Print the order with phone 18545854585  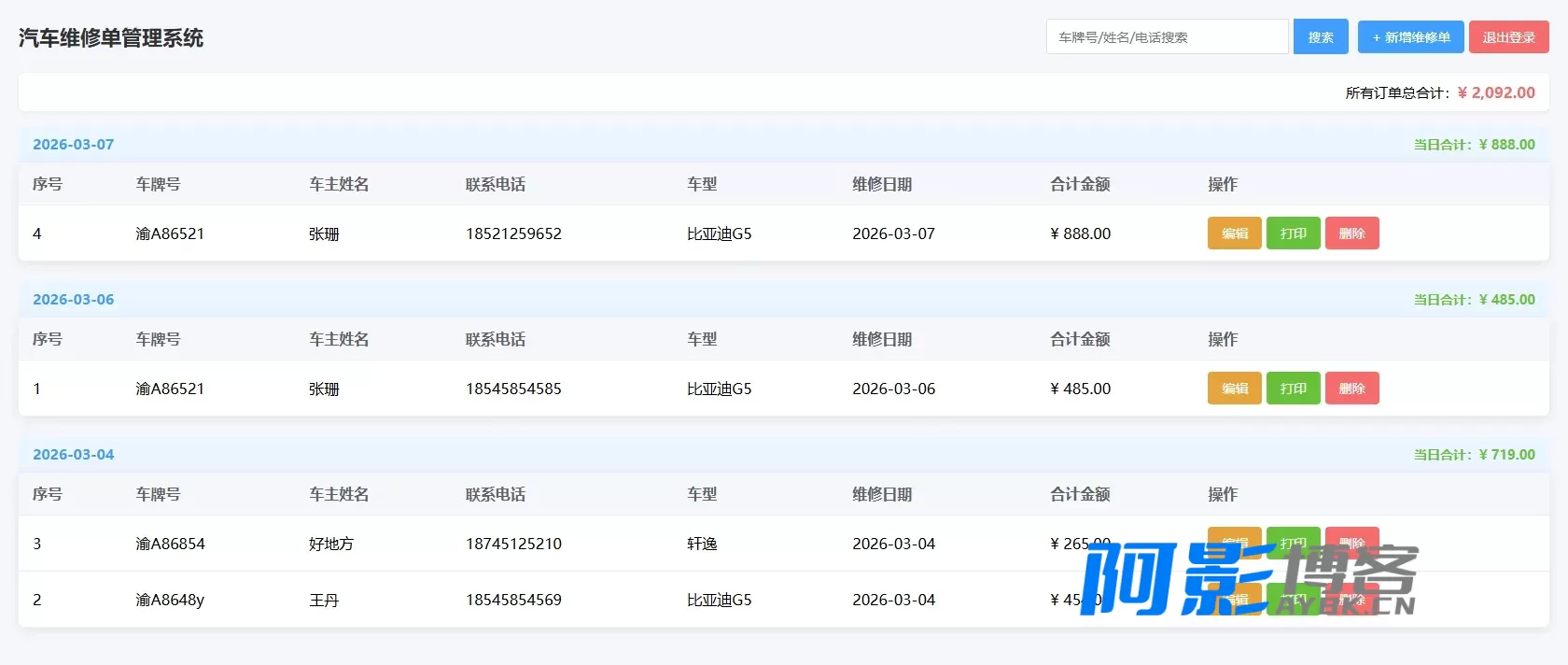click(x=1293, y=389)
